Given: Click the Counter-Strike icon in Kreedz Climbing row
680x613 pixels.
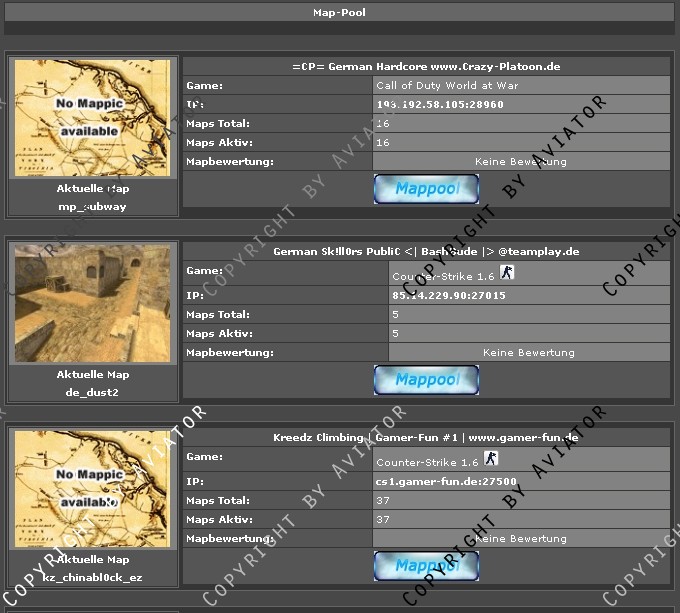Looking at the screenshot, I should (491, 458).
